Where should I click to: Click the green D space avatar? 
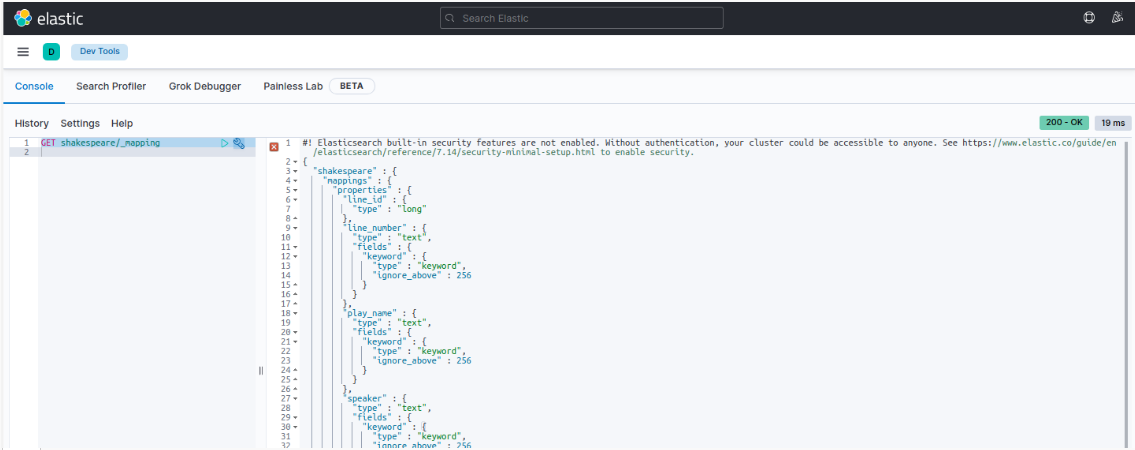pyautogui.click(x=51, y=52)
